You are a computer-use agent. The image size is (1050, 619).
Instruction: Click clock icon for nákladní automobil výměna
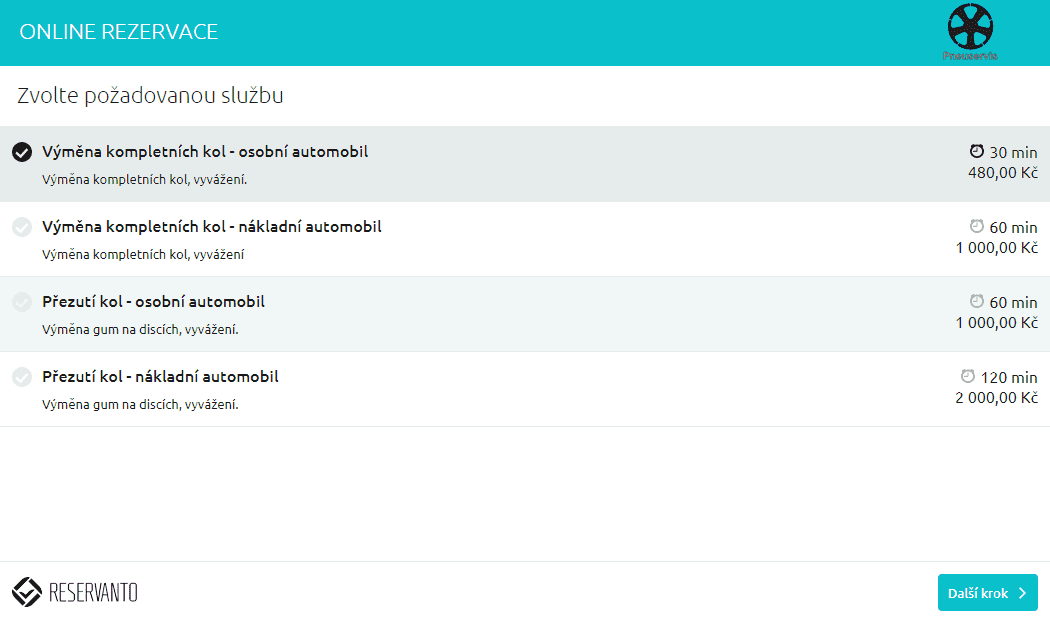point(977,226)
